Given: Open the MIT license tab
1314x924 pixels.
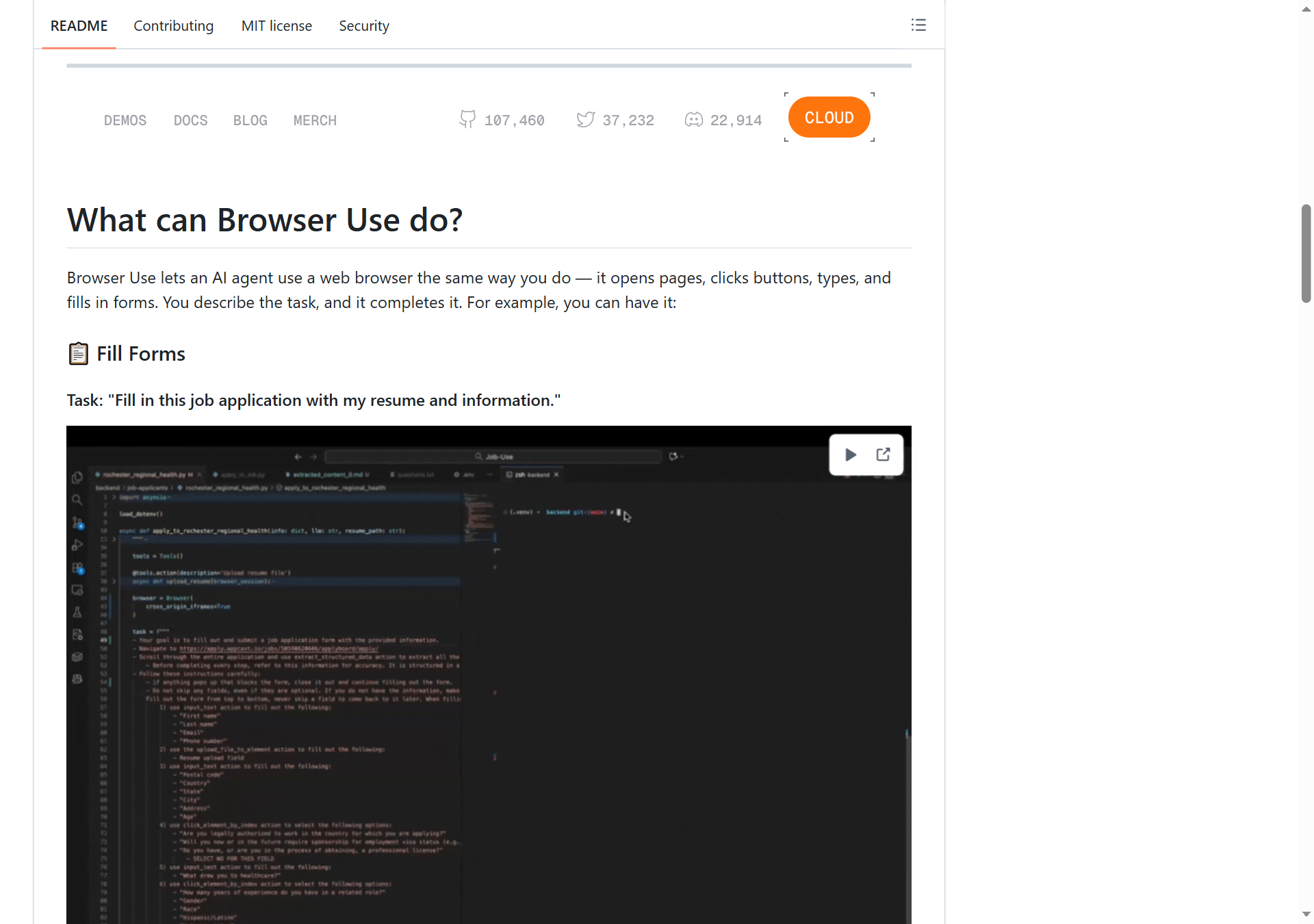Looking at the screenshot, I should pos(276,26).
